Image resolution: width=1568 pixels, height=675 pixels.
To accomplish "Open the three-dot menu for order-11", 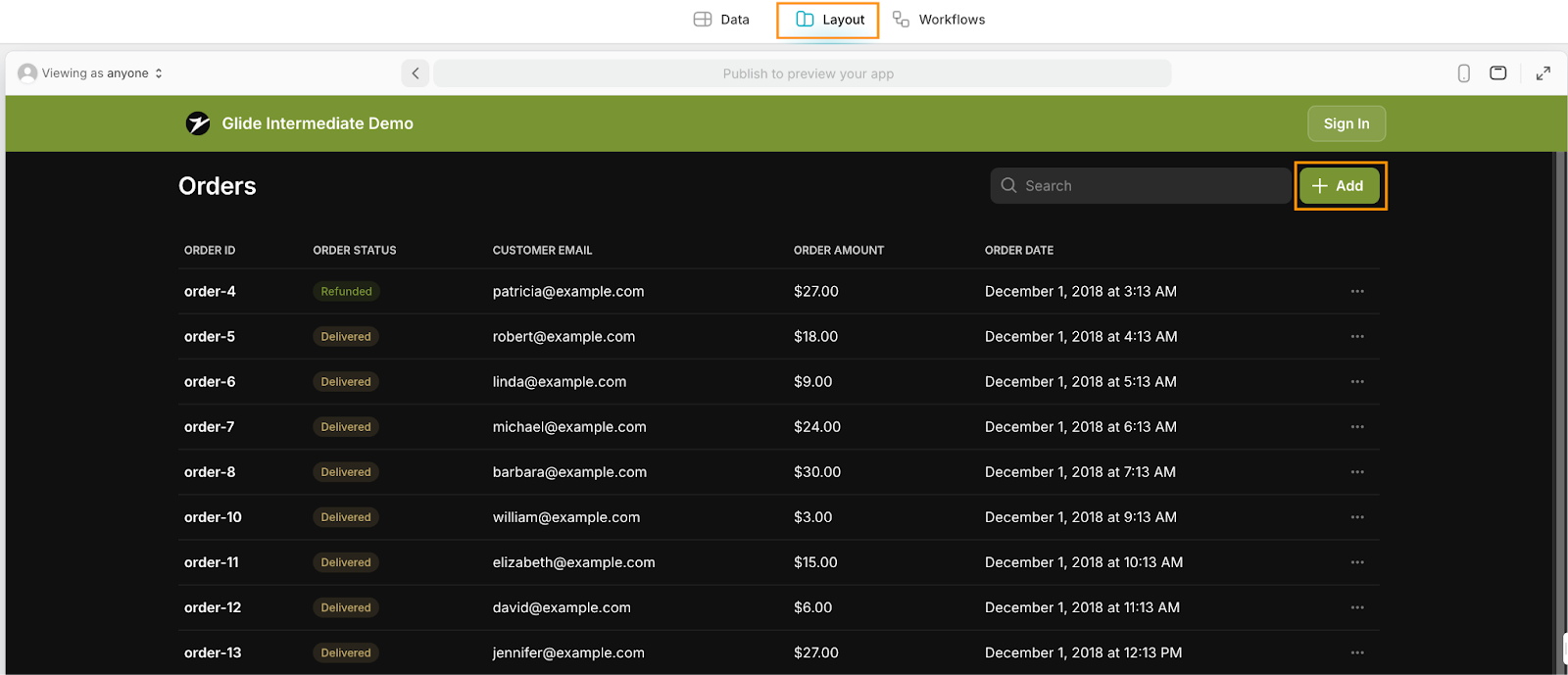I will tap(1357, 562).
